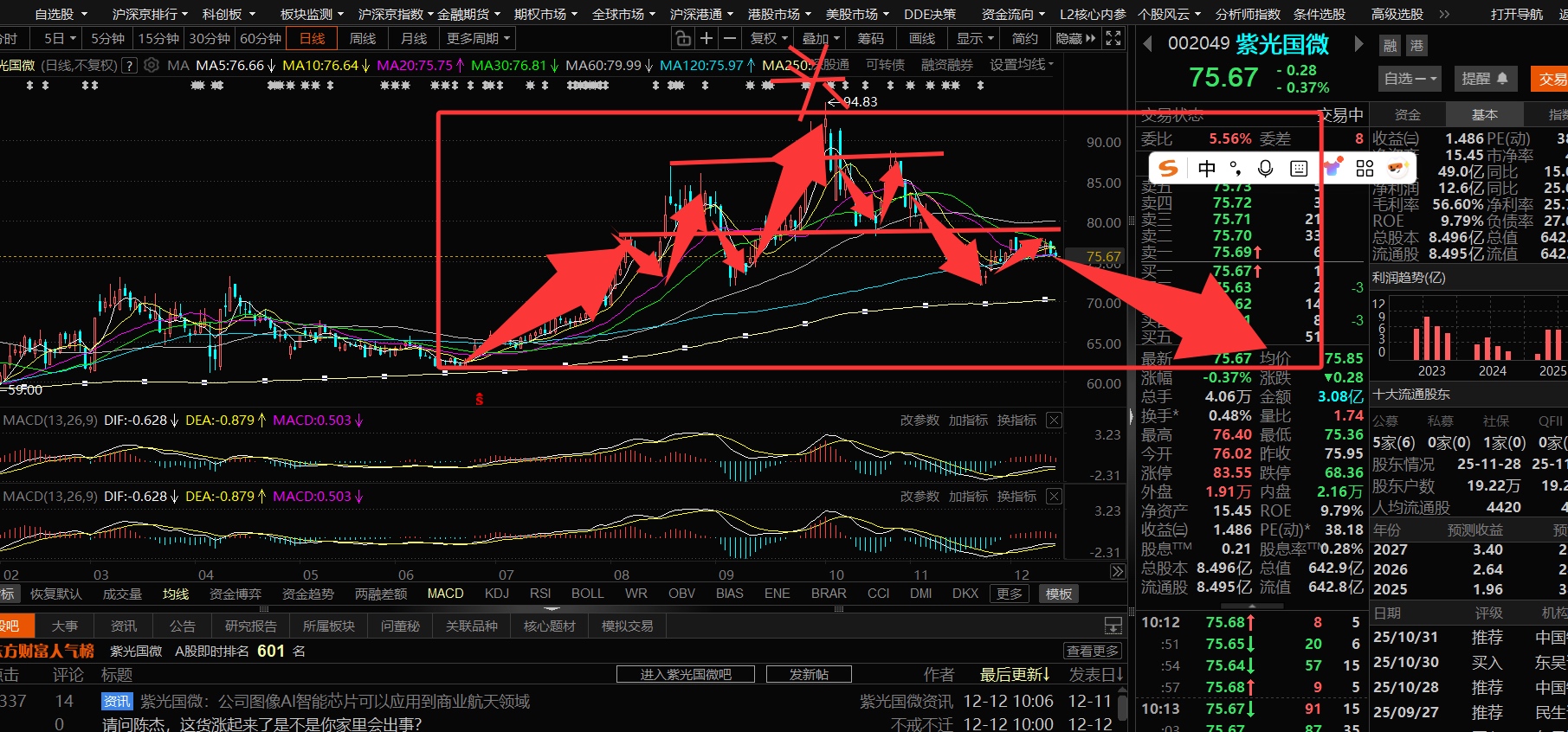Toggle 筹码 chip distribution view
1568x732 pixels.
pos(871,38)
